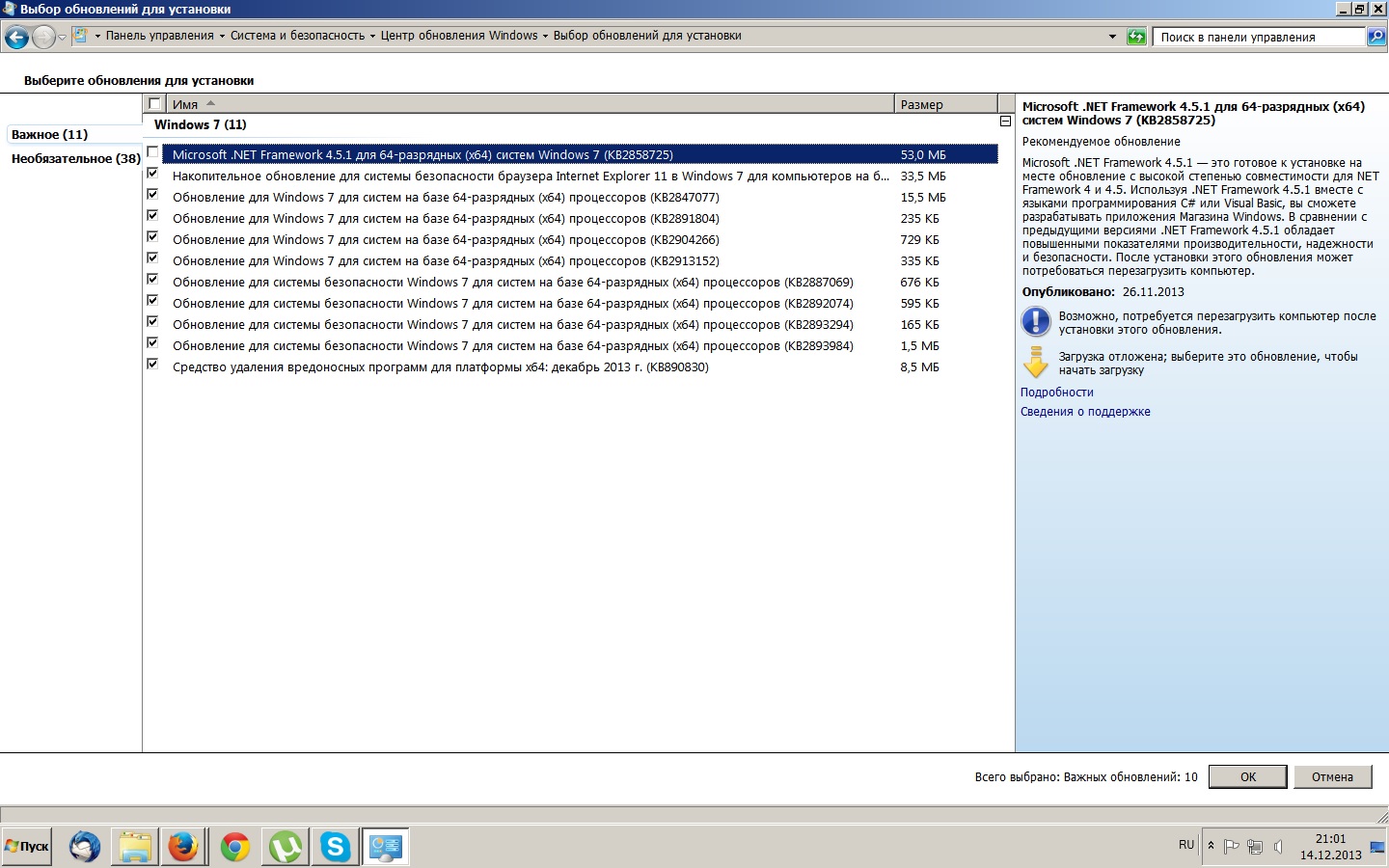Uncheck the Internet Explorer 11 cumulative update checkbox
Viewport: 1389px width, 868px height.
click(152, 174)
